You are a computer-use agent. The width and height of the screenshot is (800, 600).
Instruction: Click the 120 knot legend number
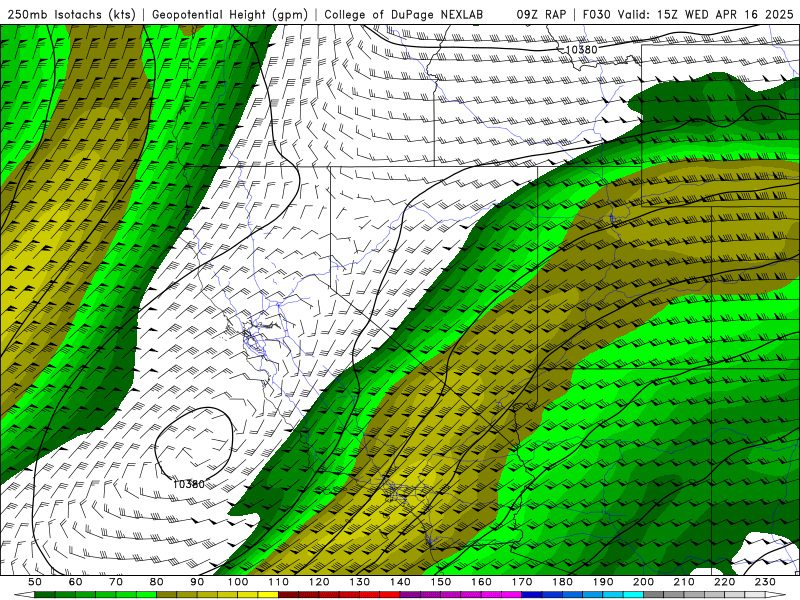click(319, 582)
